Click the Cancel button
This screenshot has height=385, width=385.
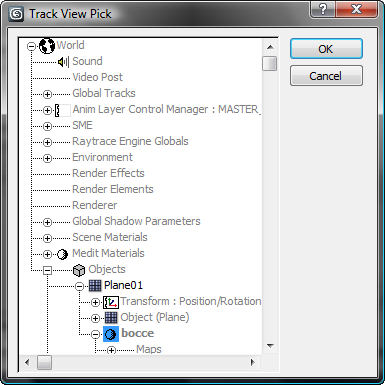click(x=326, y=76)
